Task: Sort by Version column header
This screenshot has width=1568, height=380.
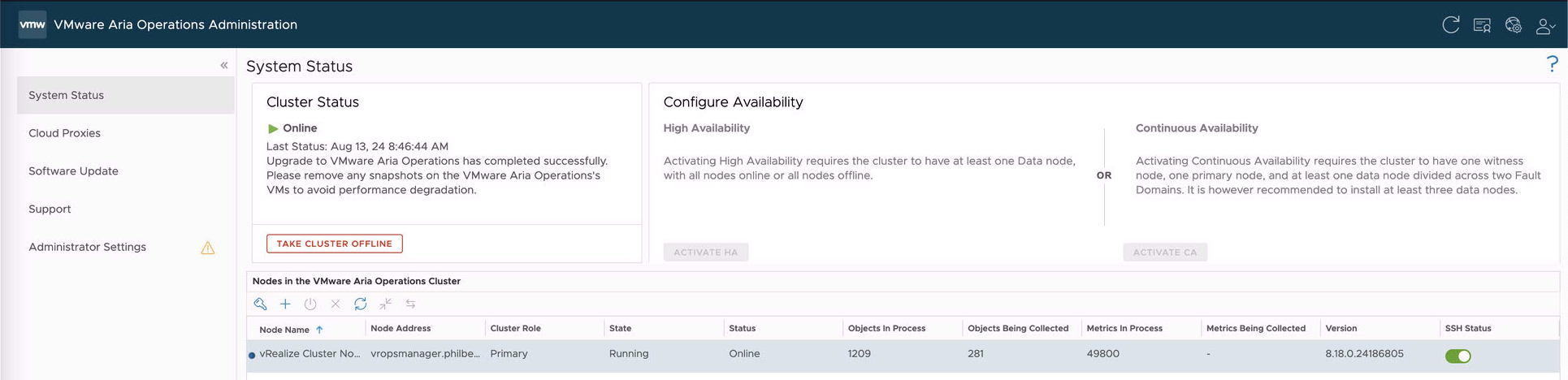Action: pos(1341,328)
